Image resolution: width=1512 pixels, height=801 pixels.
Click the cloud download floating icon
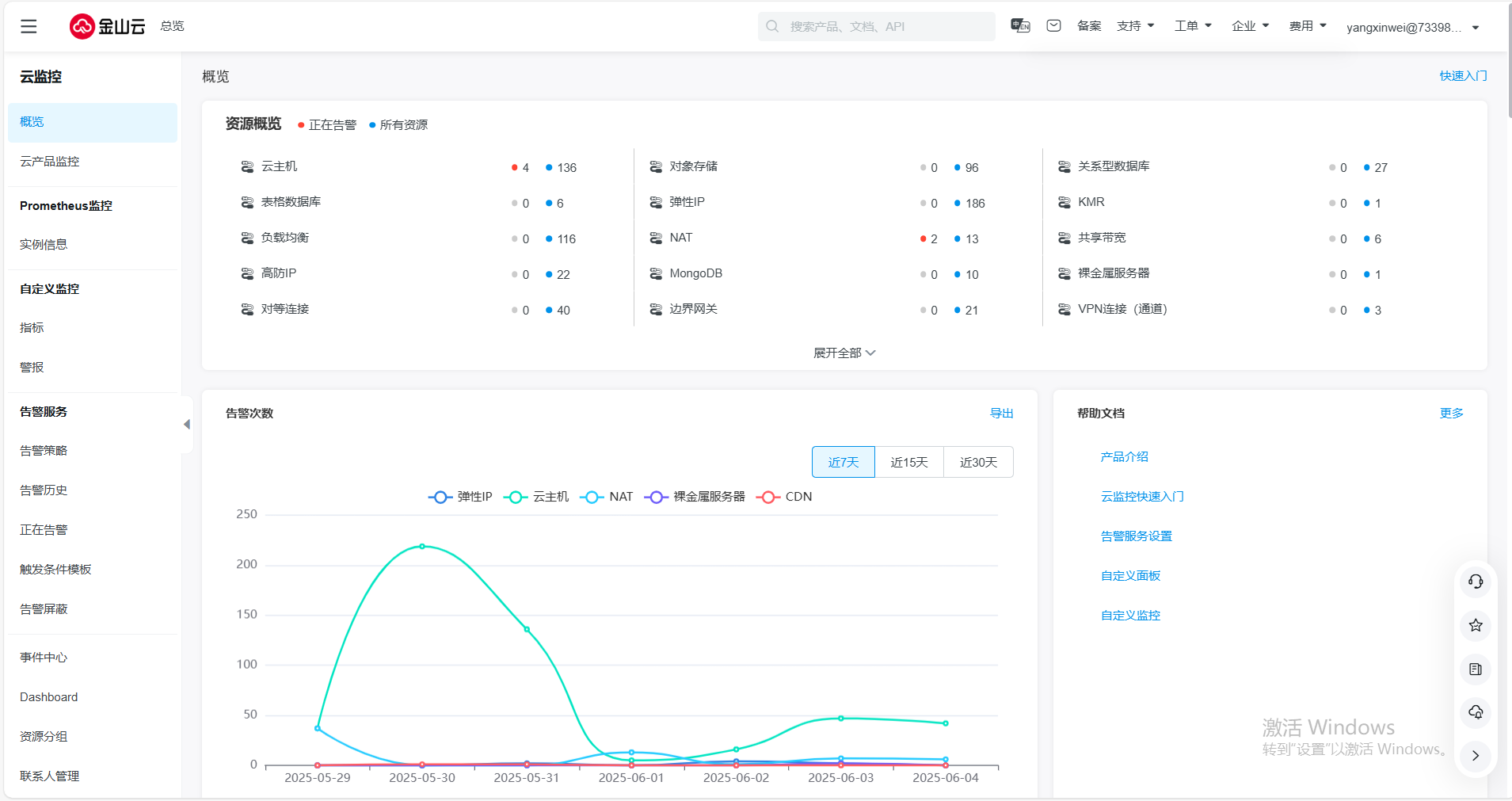pyautogui.click(x=1475, y=712)
